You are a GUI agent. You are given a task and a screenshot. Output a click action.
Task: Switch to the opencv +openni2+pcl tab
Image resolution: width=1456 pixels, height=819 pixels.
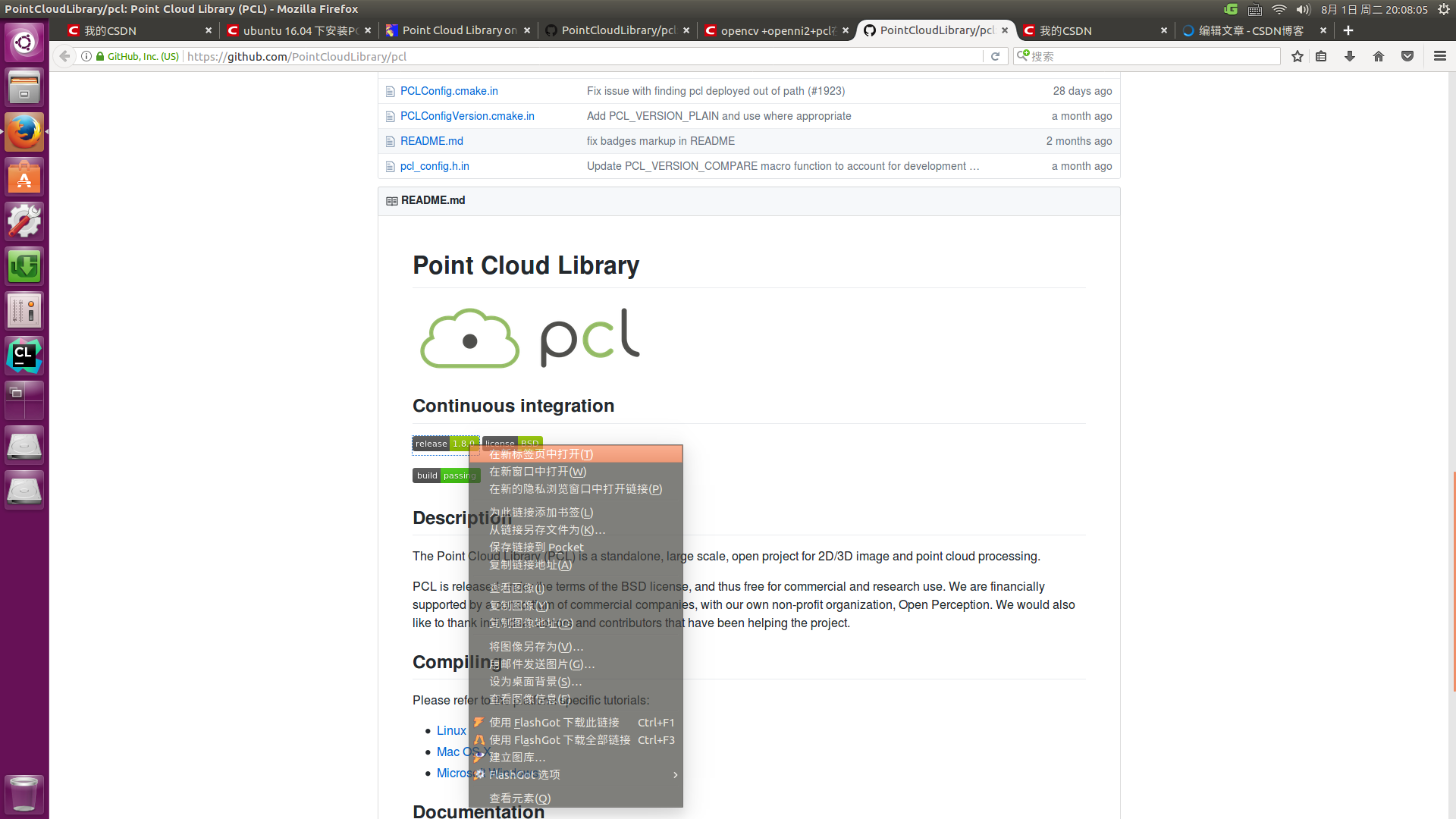tap(777, 30)
